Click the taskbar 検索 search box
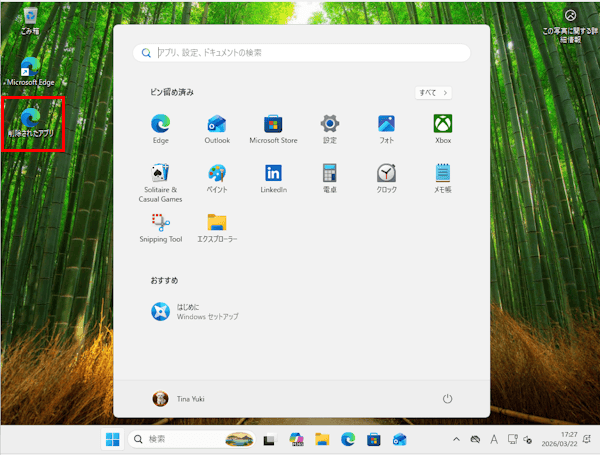Viewport: 600px width, 455px height. pyautogui.click(x=191, y=439)
